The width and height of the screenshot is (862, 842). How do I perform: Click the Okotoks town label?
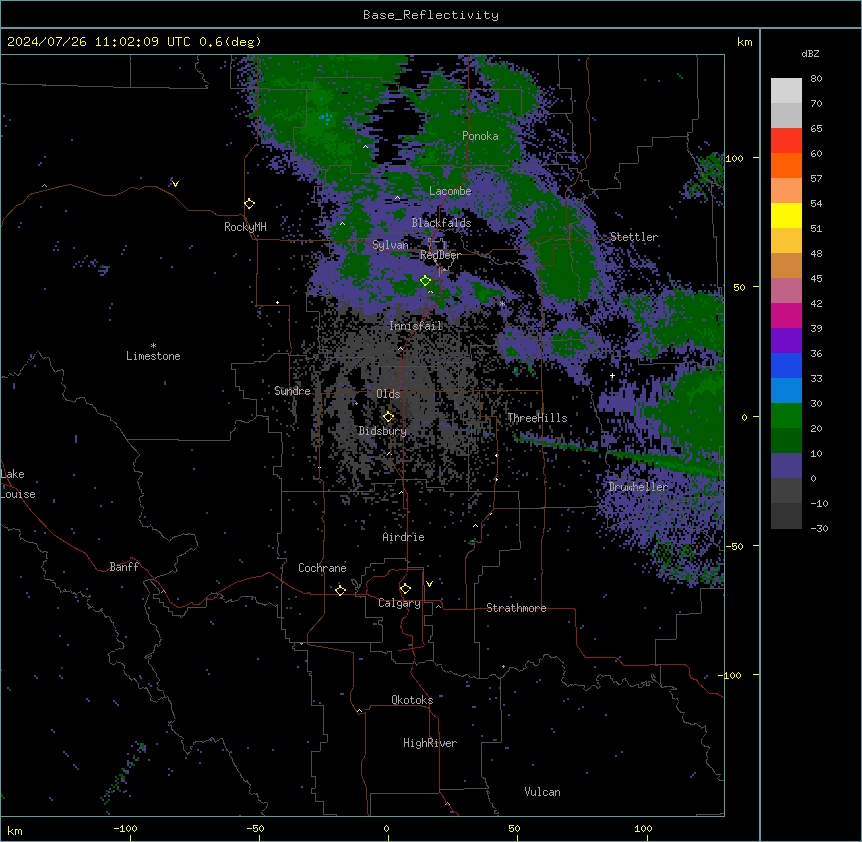(412, 700)
